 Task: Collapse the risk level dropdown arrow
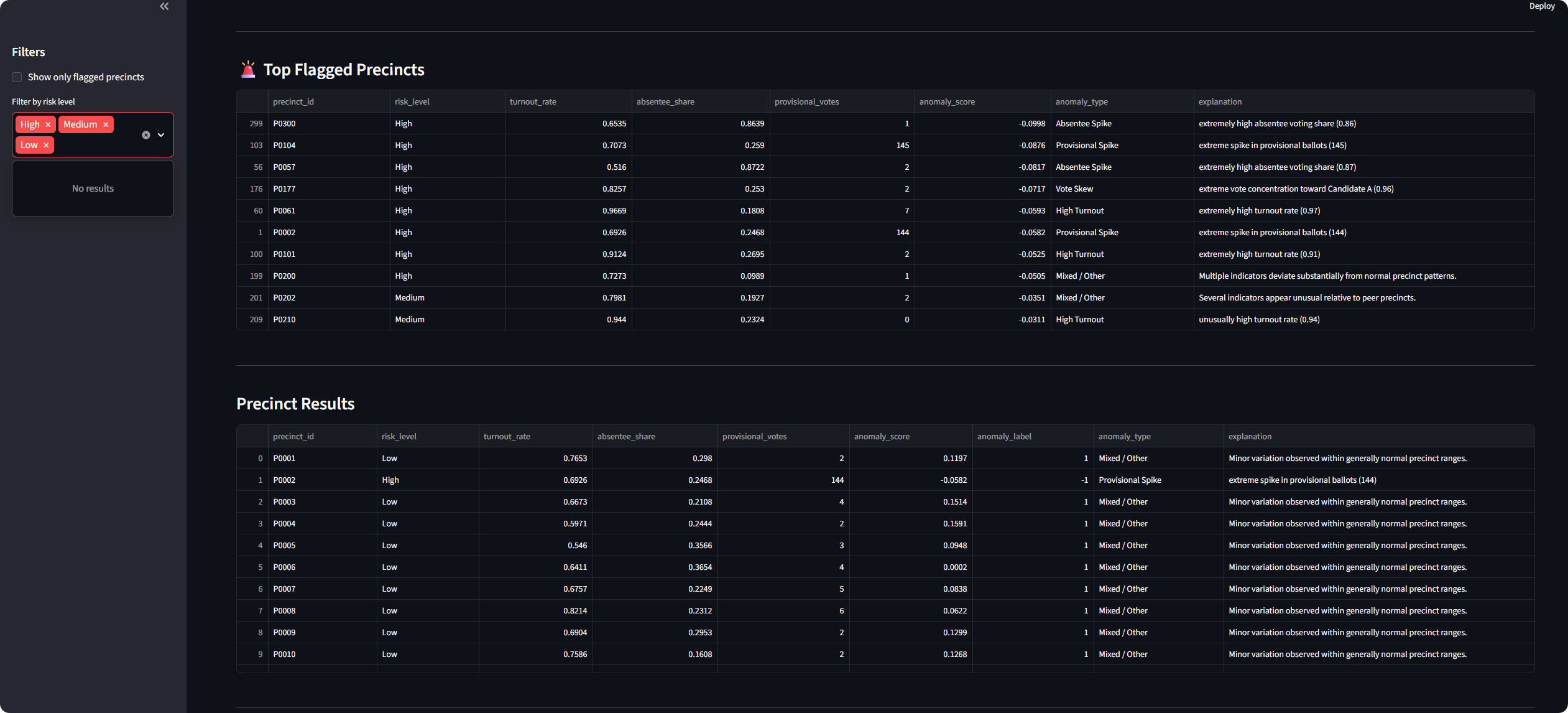(161, 135)
